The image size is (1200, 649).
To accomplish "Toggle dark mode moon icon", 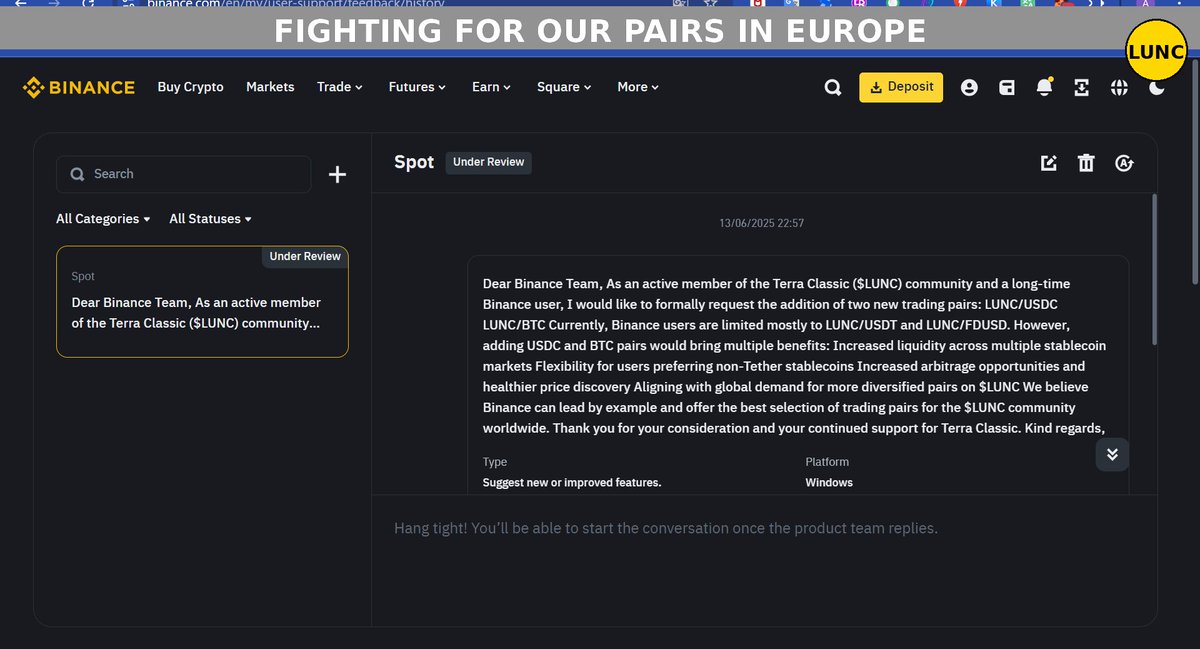I will tap(1157, 88).
